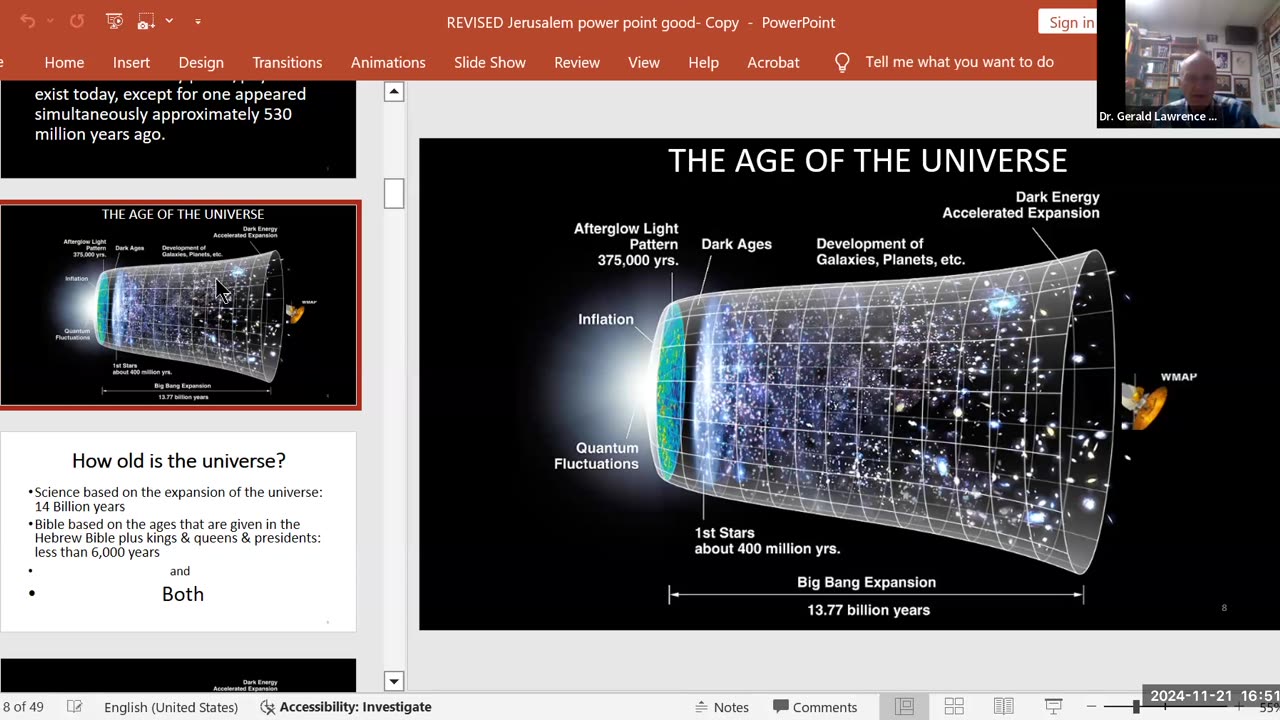Click the Redo icon in title bar
This screenshot has height=720, width=1280.
tap(77, 21)
